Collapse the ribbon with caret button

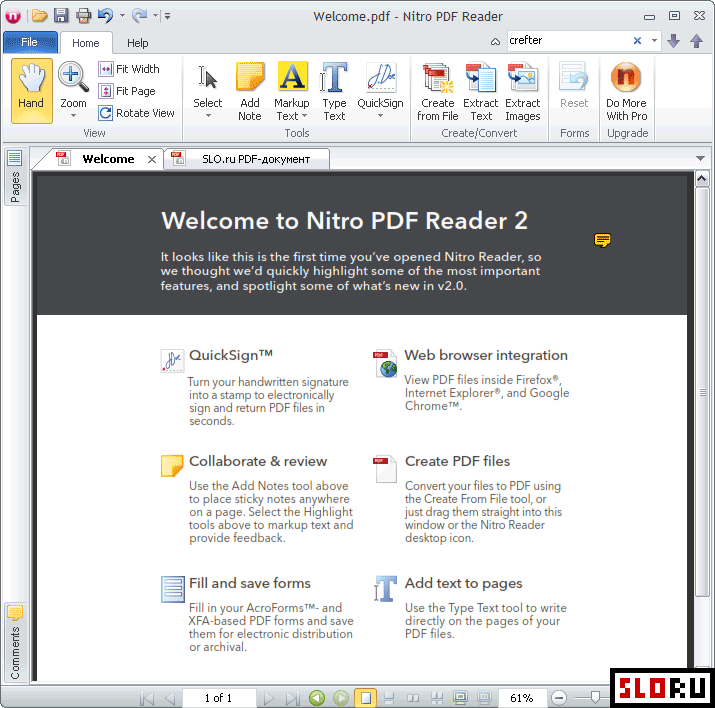[495, 41]
